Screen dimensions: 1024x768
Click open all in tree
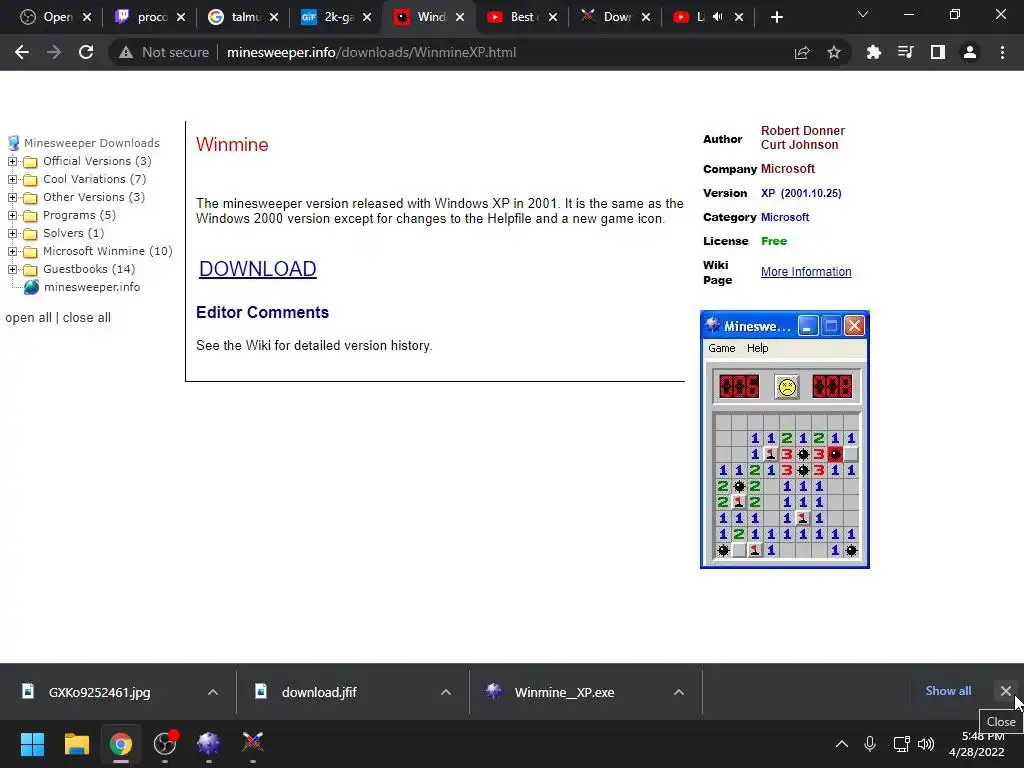[28, 317]
